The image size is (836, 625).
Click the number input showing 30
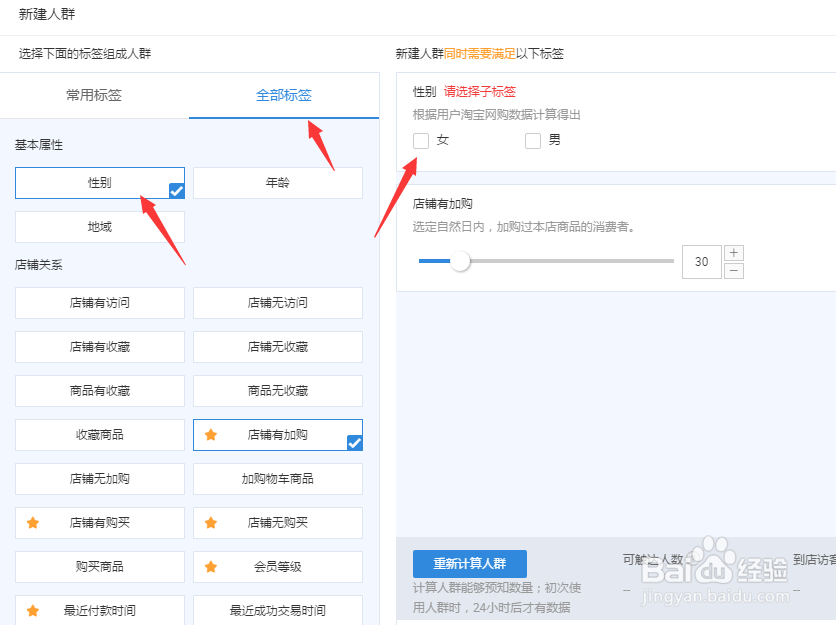[701, 261]
